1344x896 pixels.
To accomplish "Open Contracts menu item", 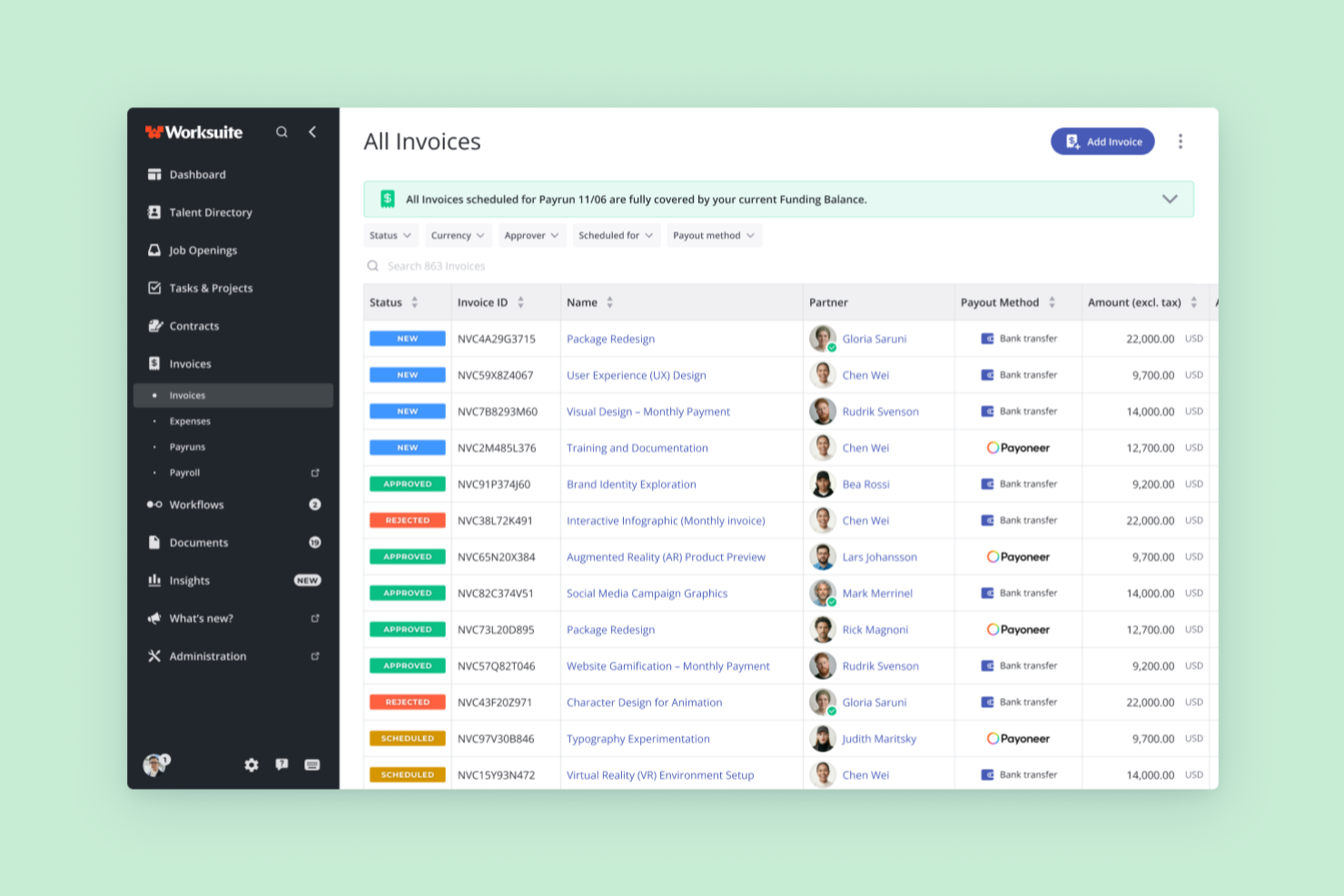I will pos(194,326).
